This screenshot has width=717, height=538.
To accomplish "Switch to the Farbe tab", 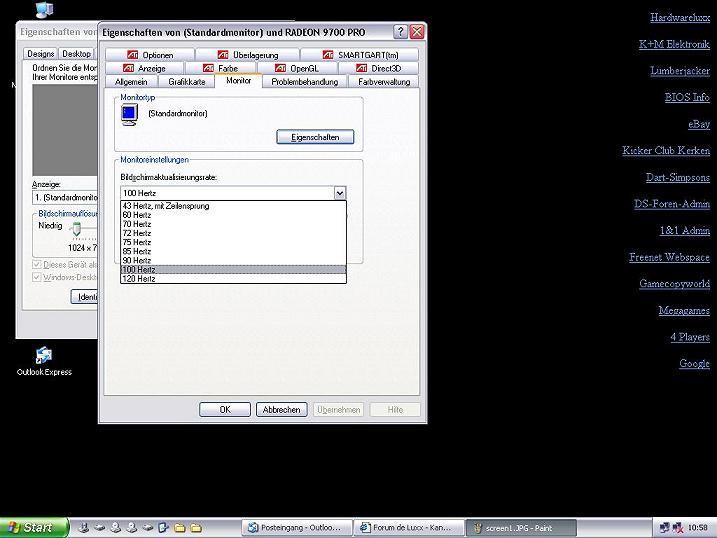I will (x=220, y=69).
